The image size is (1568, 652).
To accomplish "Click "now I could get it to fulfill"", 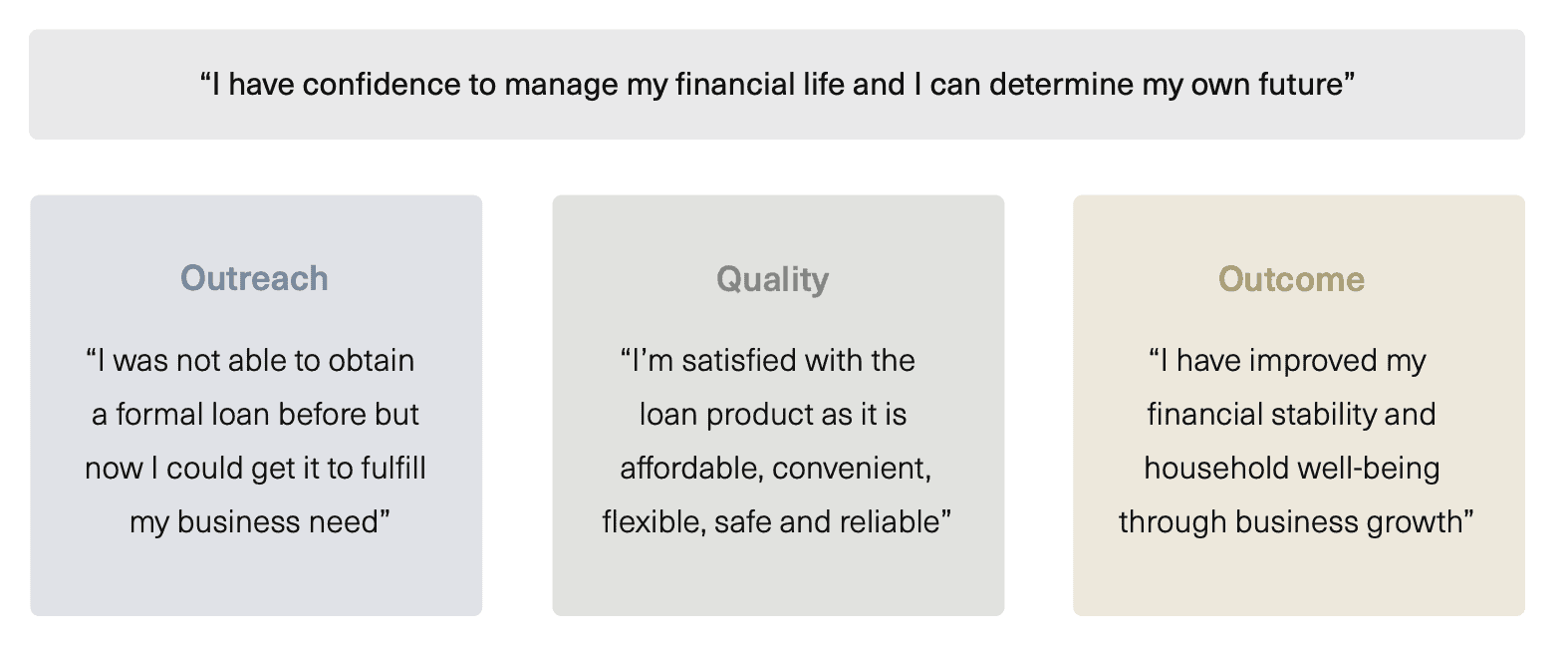I will [255, 468].
